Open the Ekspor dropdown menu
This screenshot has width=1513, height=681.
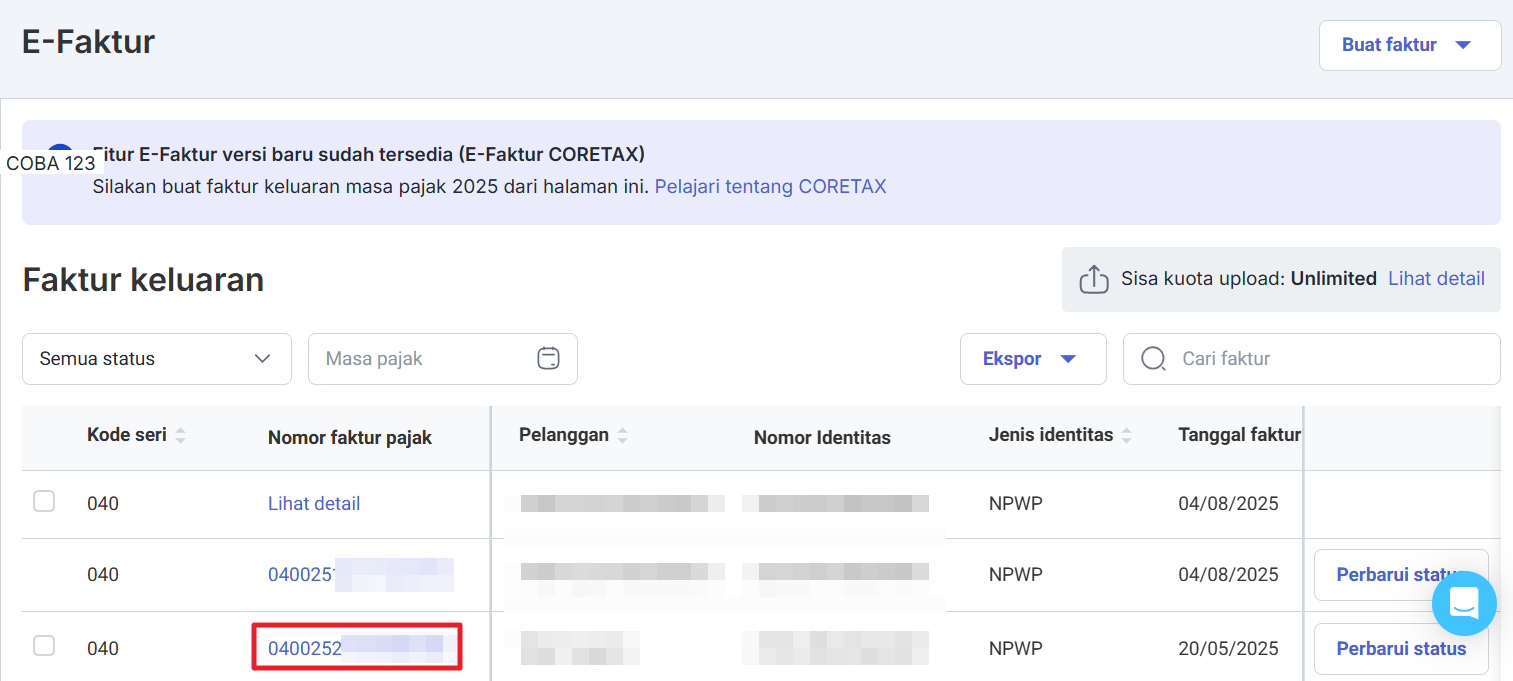tap(1032, 359)
